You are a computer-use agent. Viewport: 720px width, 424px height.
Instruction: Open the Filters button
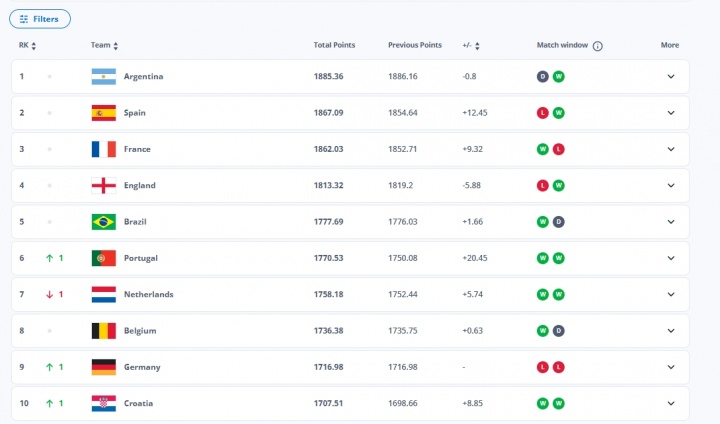coord(40,18)
